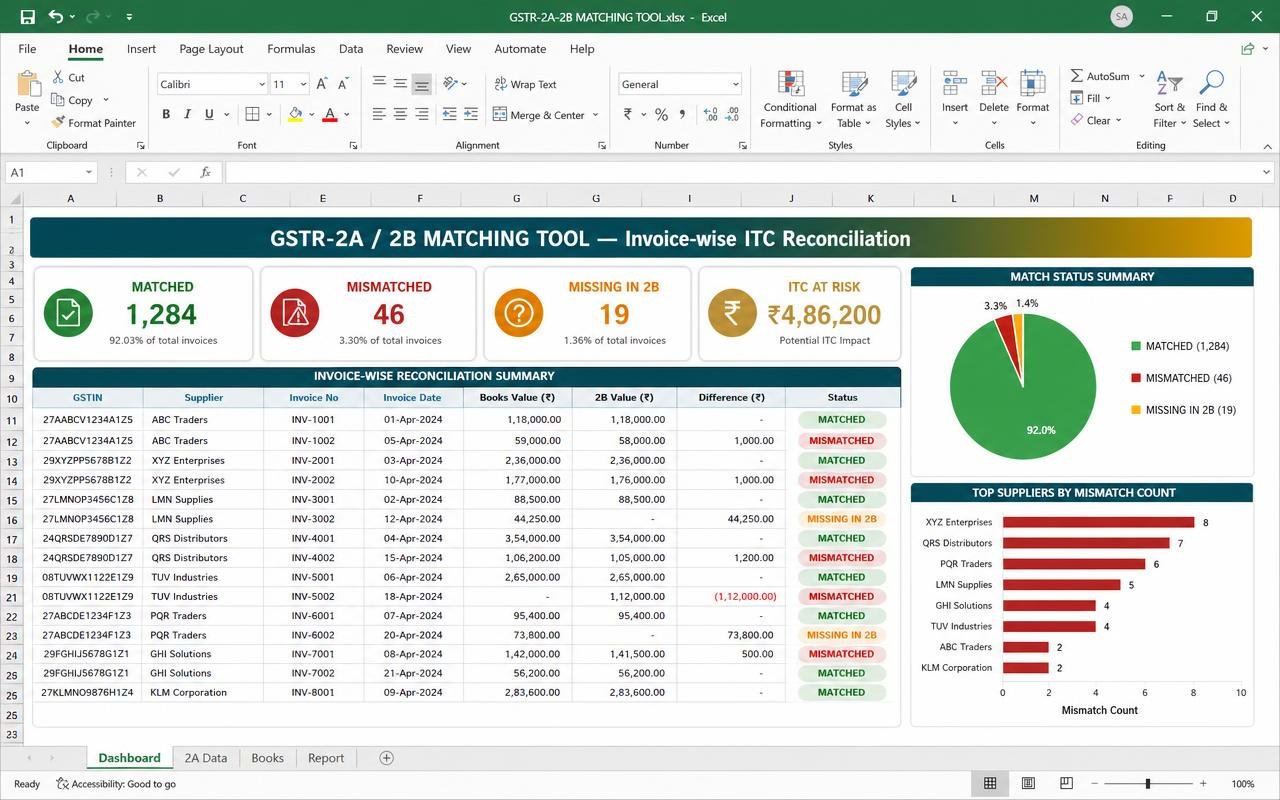The image size is (1280, 800).
Task: Click the new sheet plus icon
Action: 387,758
